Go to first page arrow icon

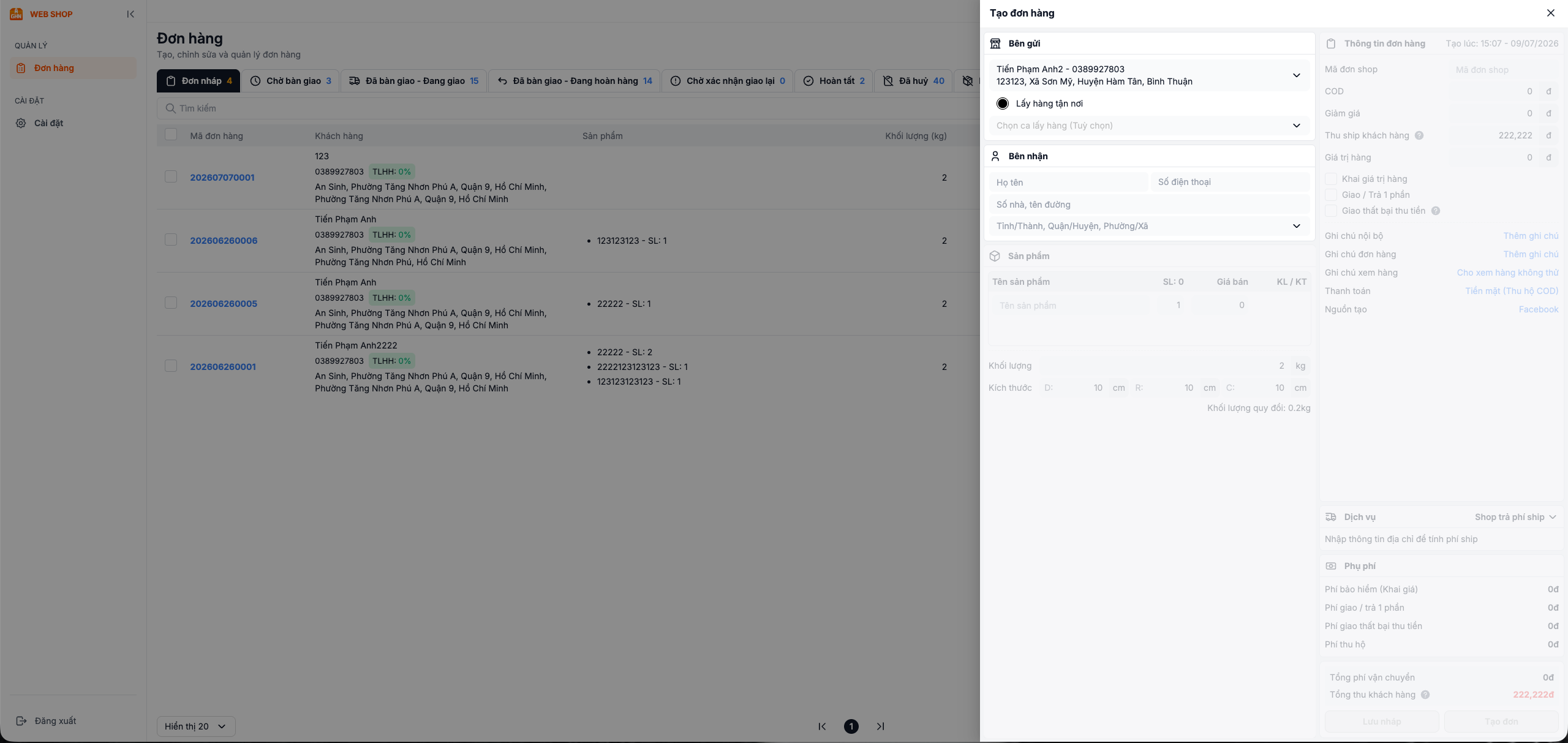[x=822, y=726]
